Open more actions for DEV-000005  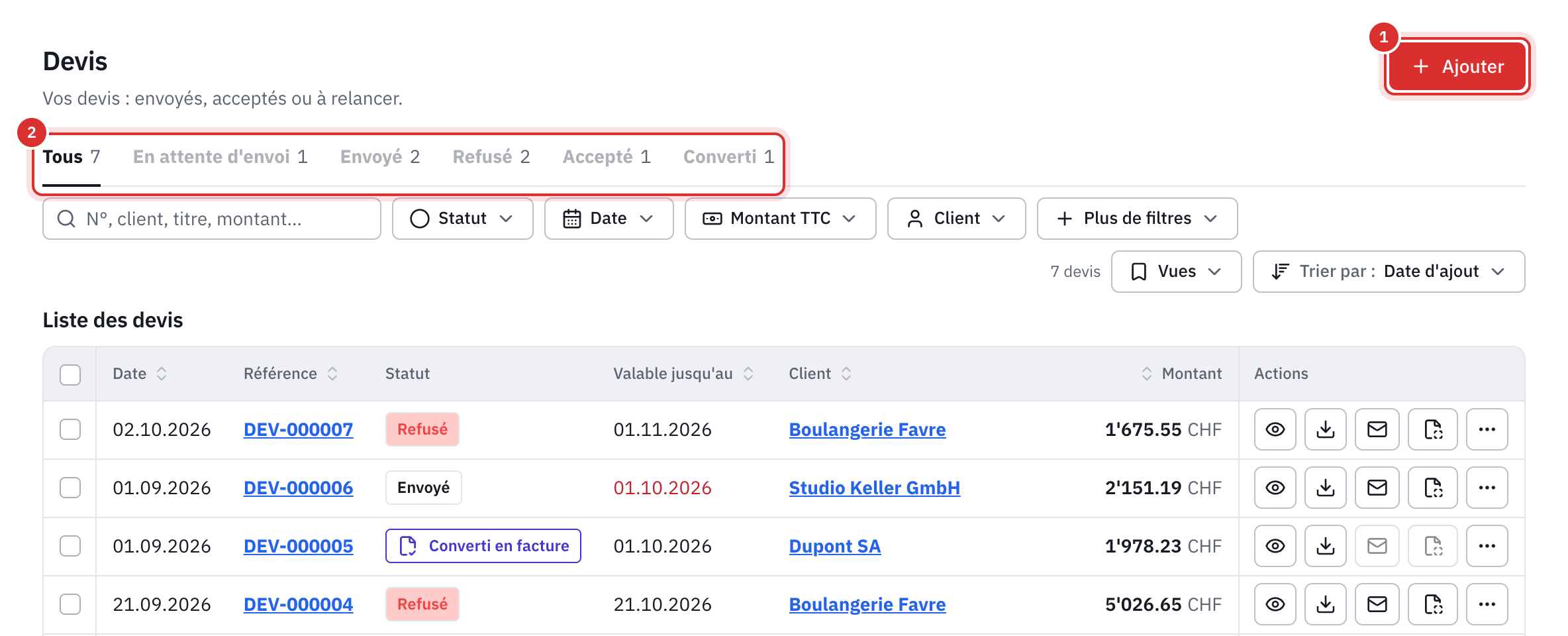click(x=1487, y=546)
